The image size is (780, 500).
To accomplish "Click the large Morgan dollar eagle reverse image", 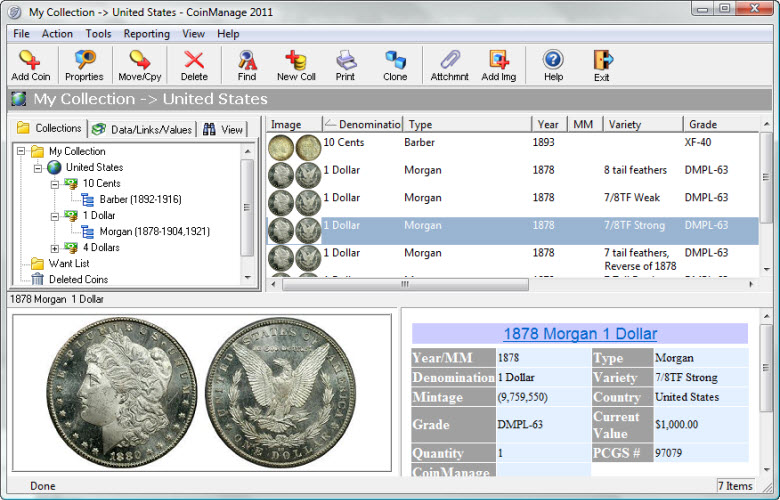I will [281, 393].
